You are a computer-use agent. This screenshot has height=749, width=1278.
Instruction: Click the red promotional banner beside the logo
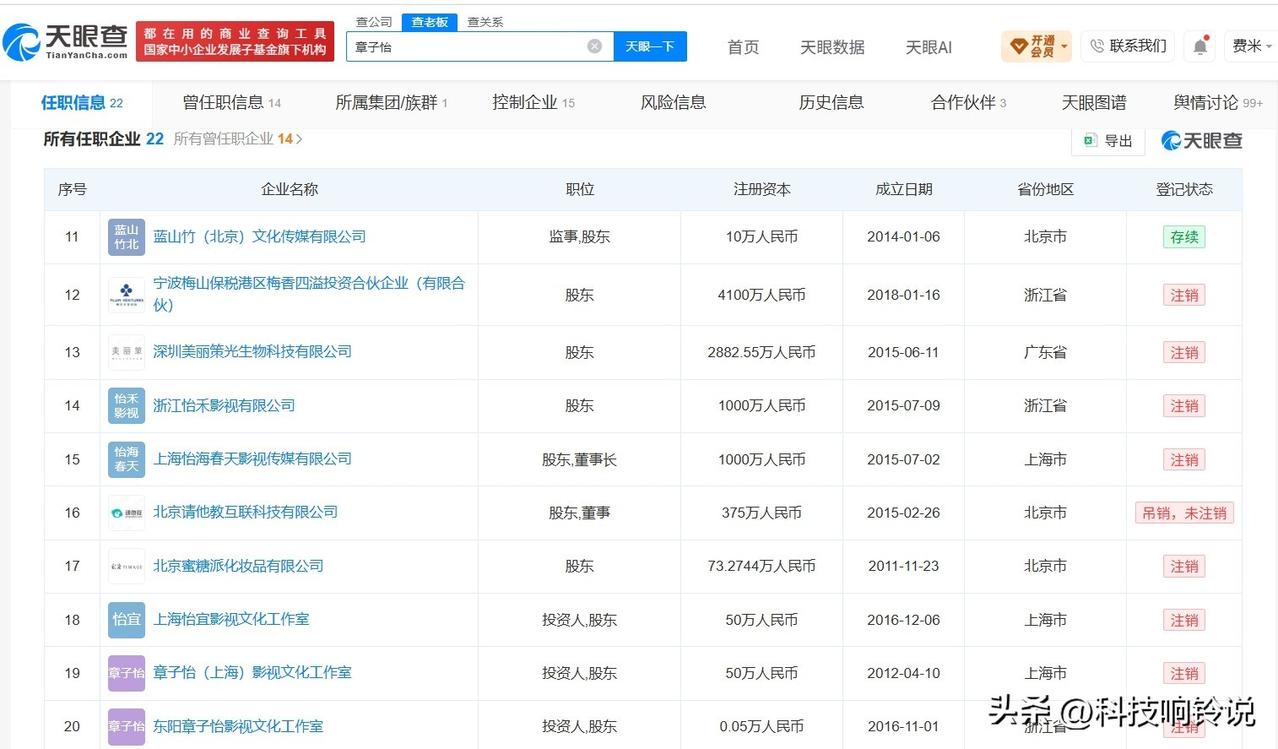[235, 41]
